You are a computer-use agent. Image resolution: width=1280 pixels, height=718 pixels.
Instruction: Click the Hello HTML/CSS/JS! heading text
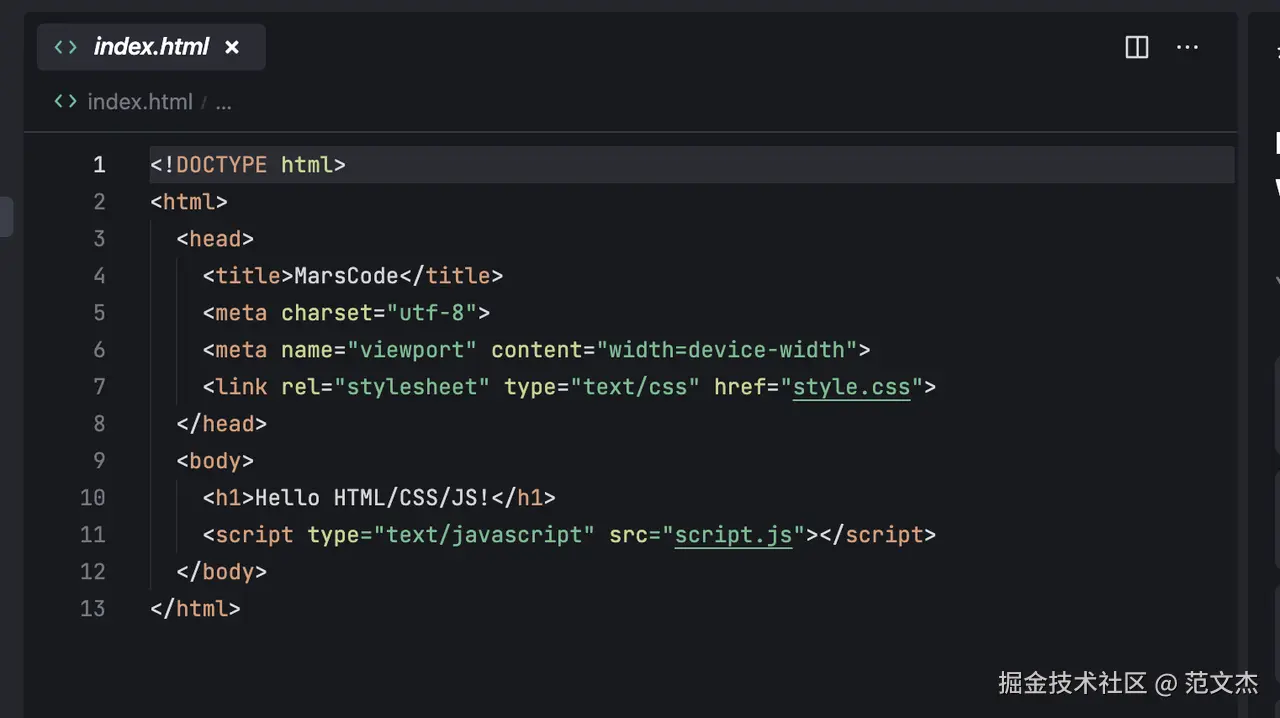[373, 498]
